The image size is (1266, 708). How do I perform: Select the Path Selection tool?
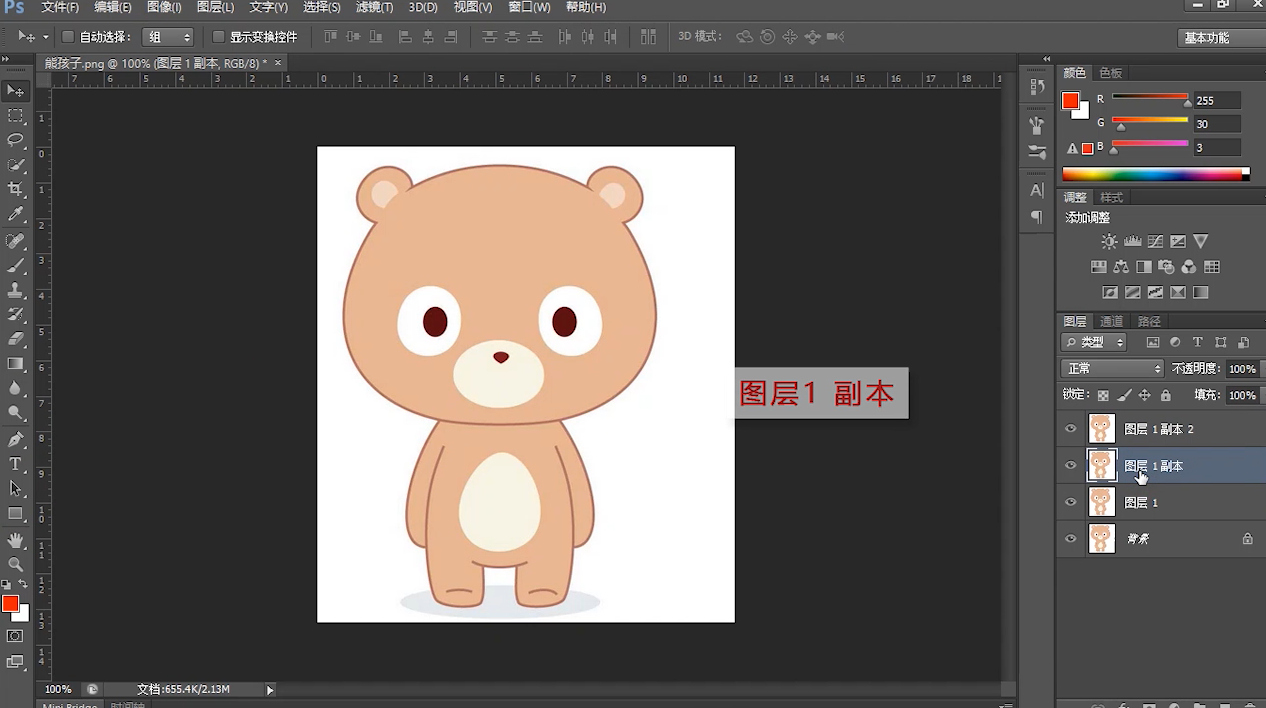click(x=16, y=489)
